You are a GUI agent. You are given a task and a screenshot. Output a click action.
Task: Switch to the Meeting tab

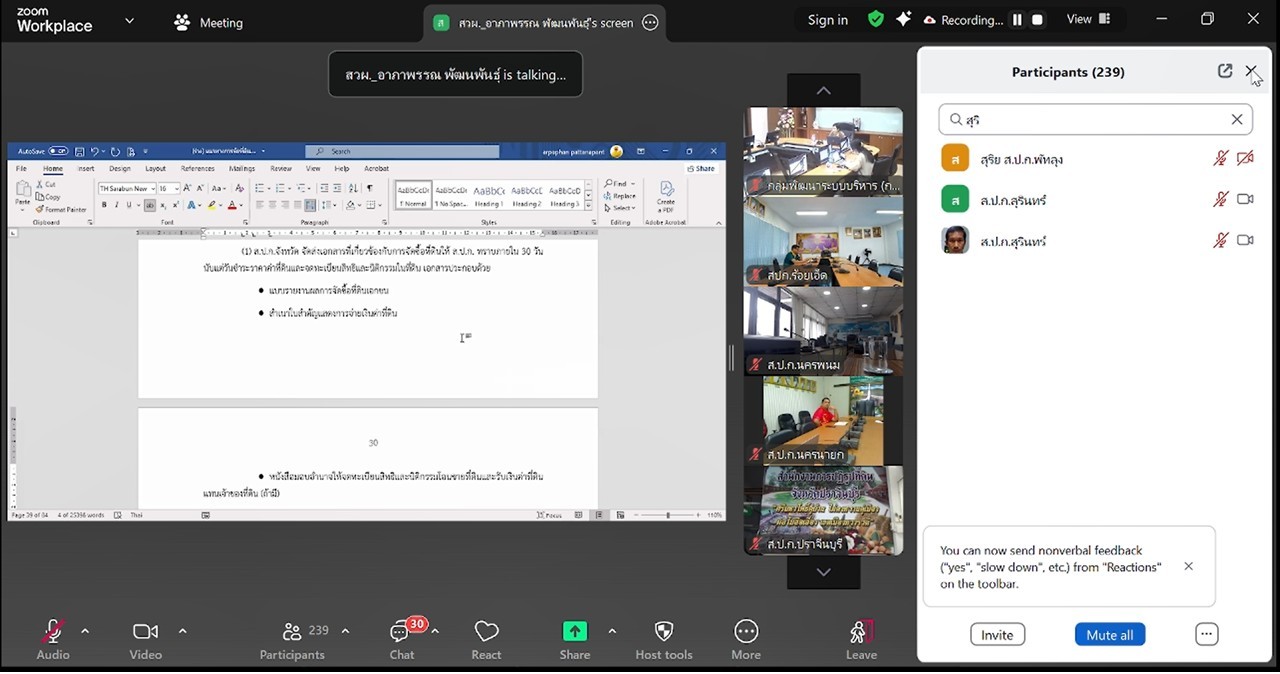pos(208,22)
